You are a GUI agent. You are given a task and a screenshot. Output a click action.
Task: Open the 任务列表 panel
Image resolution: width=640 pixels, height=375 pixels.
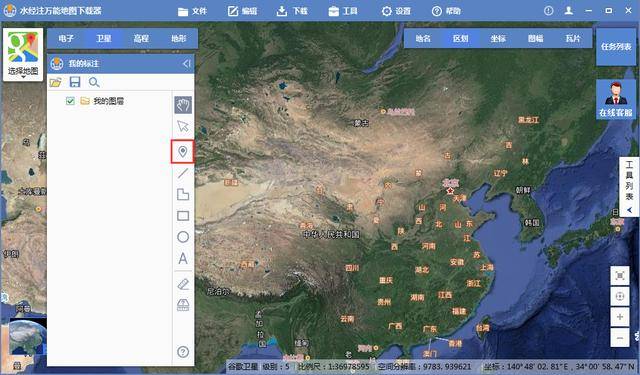click(x=616, y=47)
